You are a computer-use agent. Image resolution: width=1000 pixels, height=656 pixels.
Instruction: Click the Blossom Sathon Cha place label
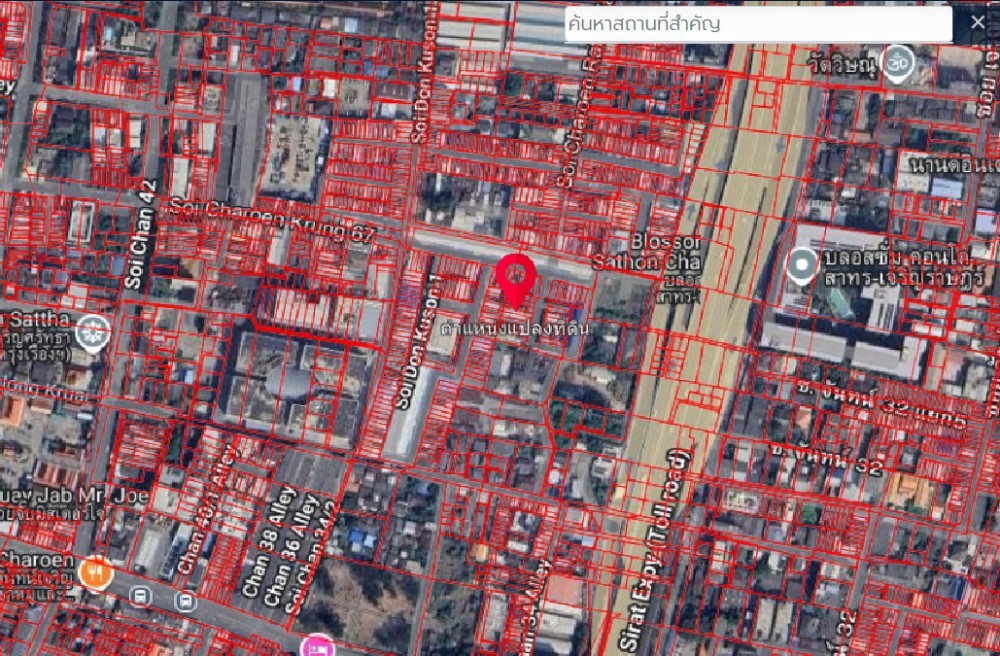click(x=667, y=253)
